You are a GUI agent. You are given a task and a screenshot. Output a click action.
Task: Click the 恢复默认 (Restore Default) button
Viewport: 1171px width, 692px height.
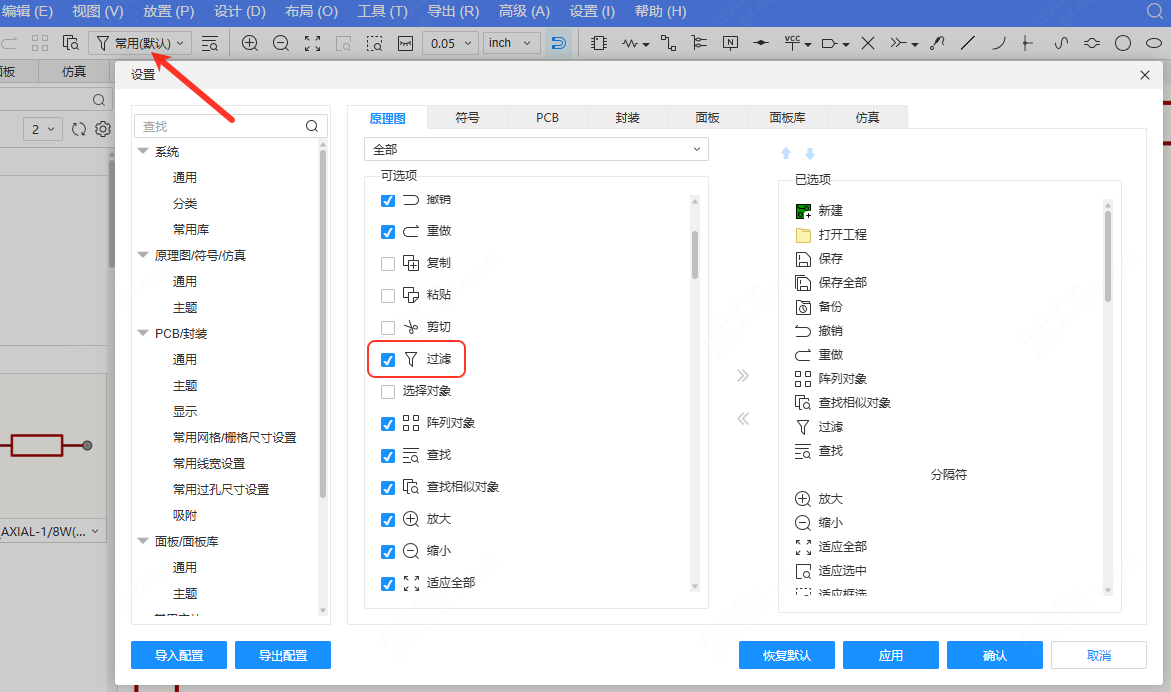(786, 655)
